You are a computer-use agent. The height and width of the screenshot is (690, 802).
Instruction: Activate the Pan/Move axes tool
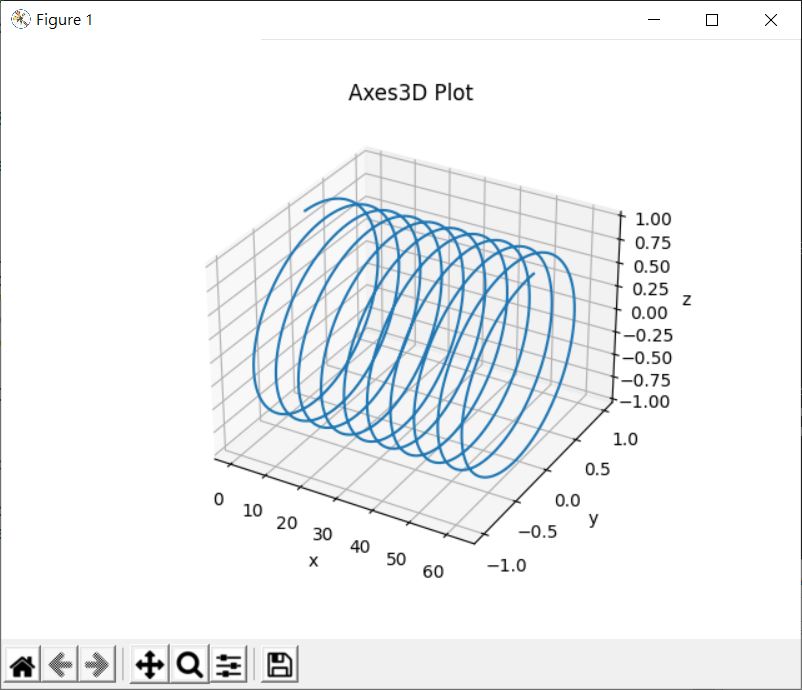(x=149, y=665)
